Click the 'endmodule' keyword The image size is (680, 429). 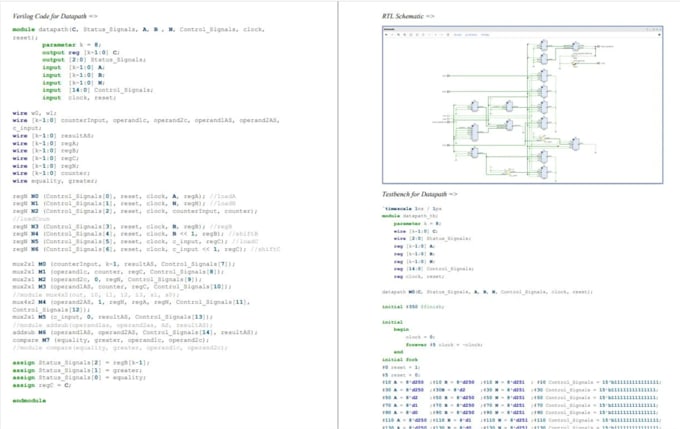coord(29,400)
